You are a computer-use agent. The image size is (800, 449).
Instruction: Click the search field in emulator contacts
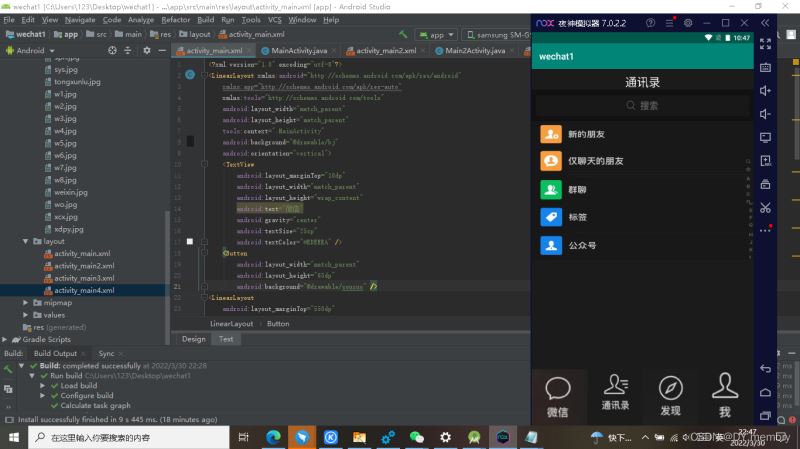coord(642,106)
